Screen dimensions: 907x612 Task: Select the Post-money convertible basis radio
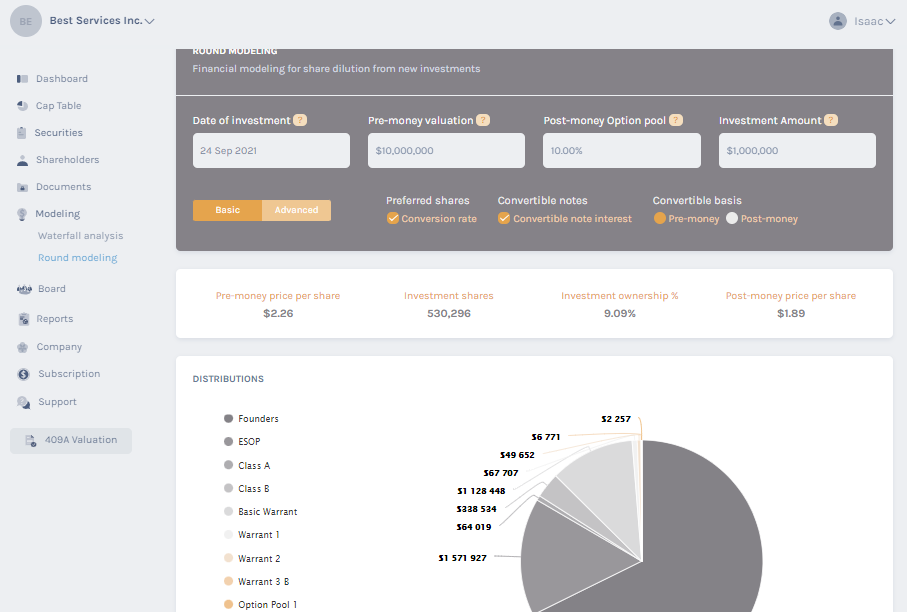732,219
